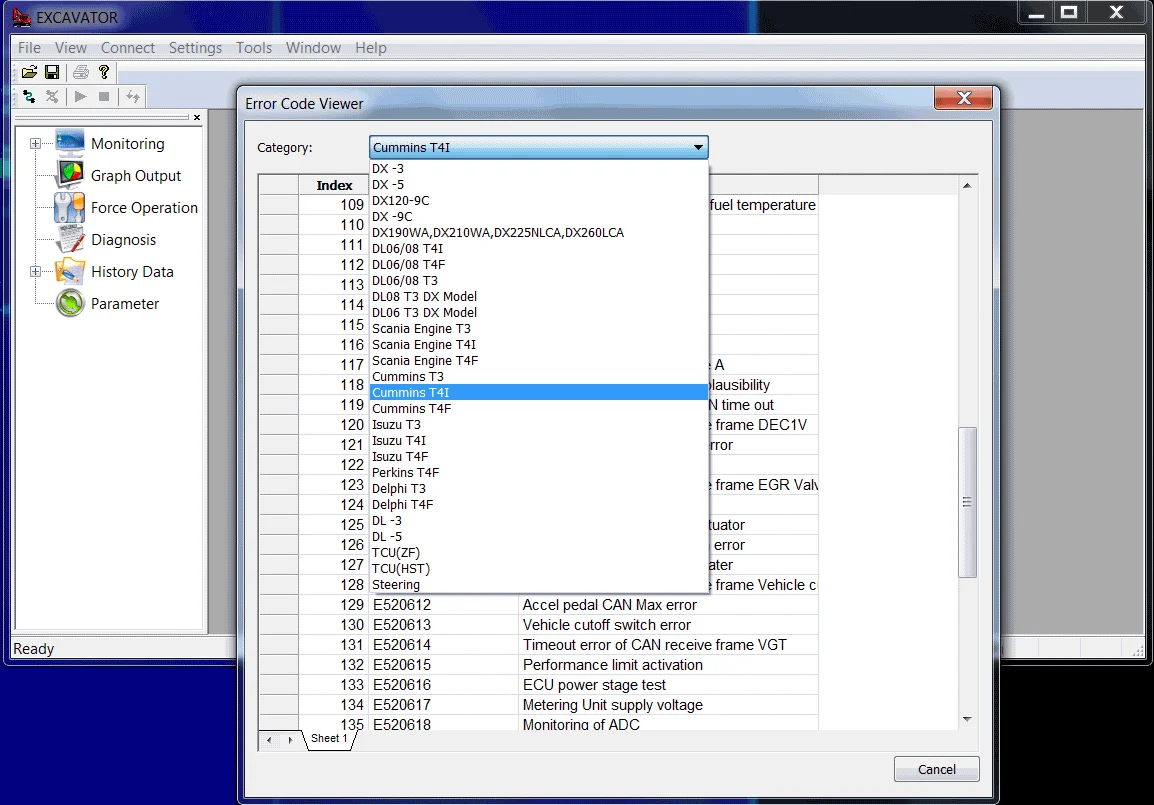This screenshot has height=805, width=1154.
Task: Select Perkins T4F in the category list
Action: [x=406, y=473]
